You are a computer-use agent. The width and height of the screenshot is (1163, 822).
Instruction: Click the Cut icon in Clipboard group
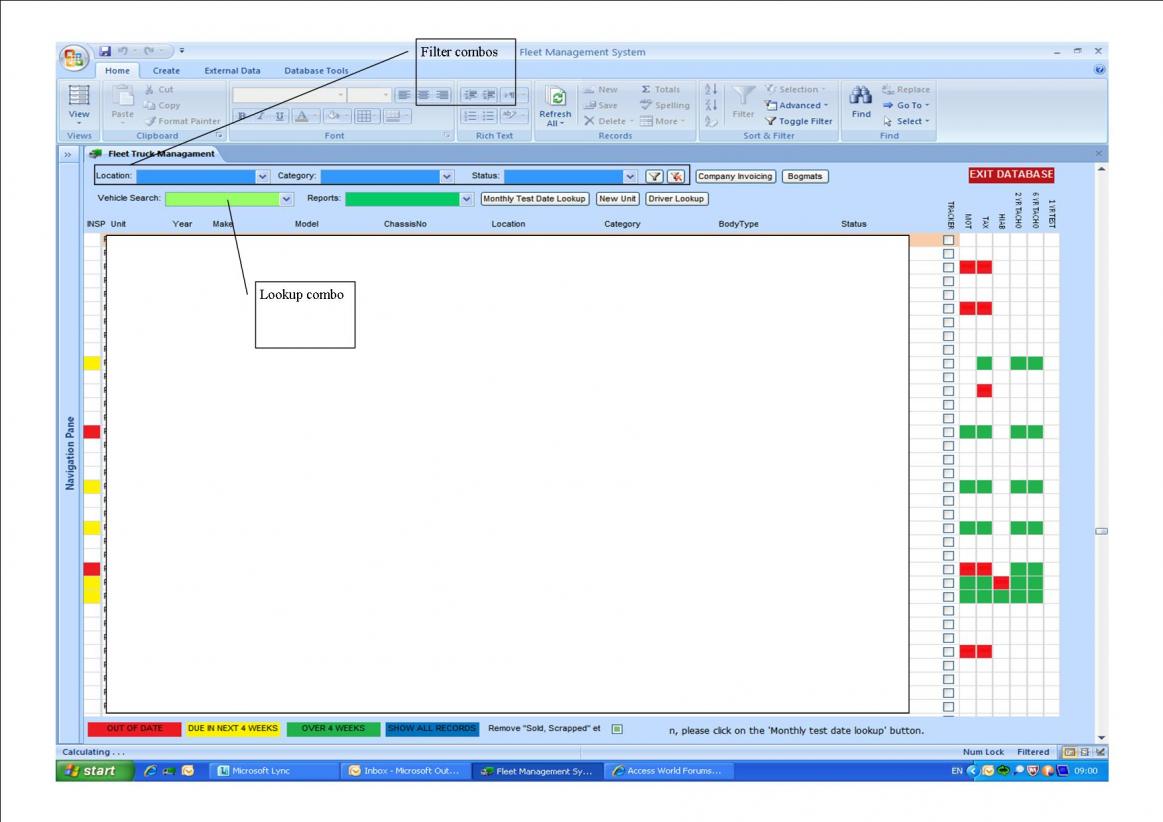pos(150,89)
